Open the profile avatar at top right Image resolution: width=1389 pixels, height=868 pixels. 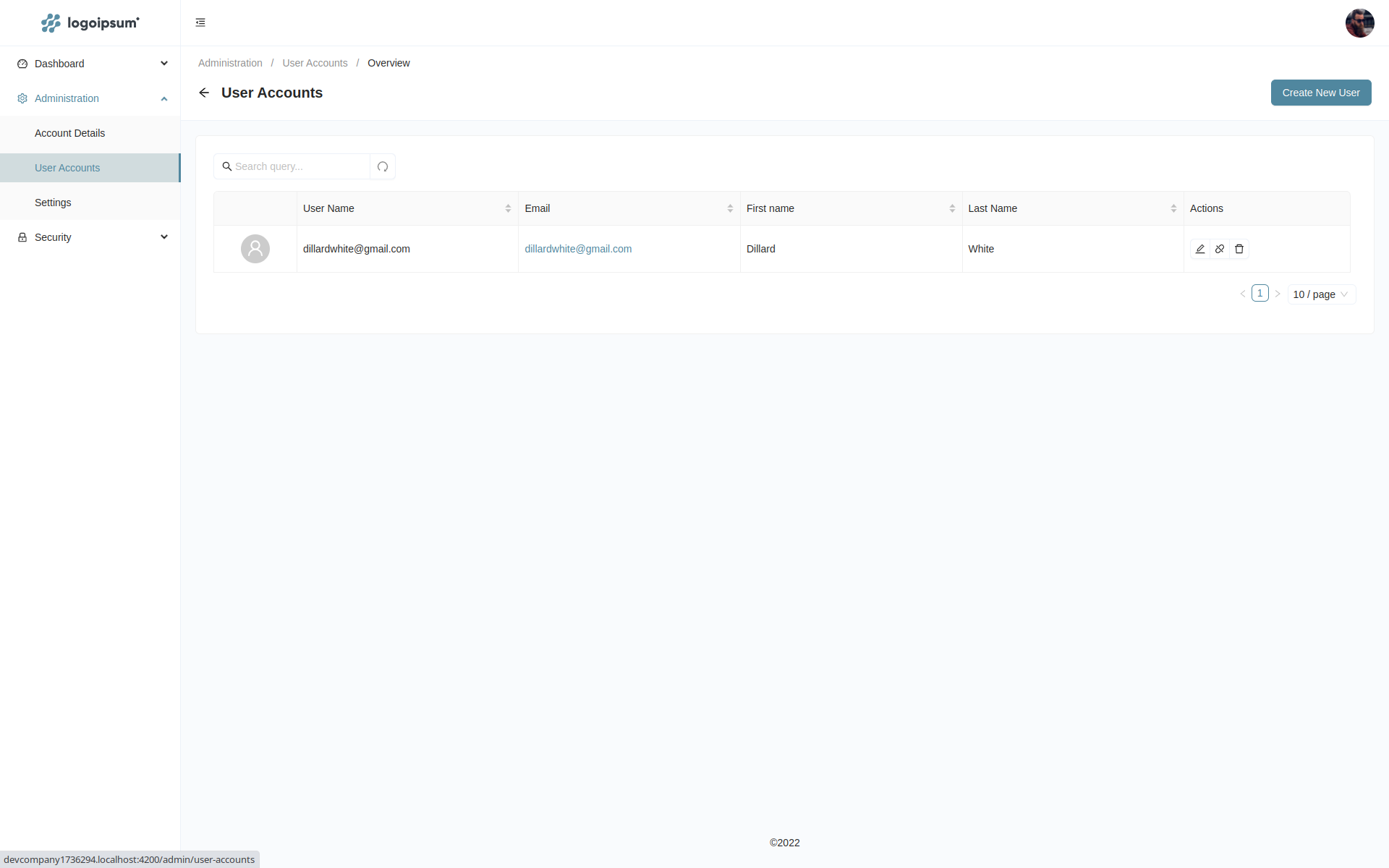(x=1359, y=23)
